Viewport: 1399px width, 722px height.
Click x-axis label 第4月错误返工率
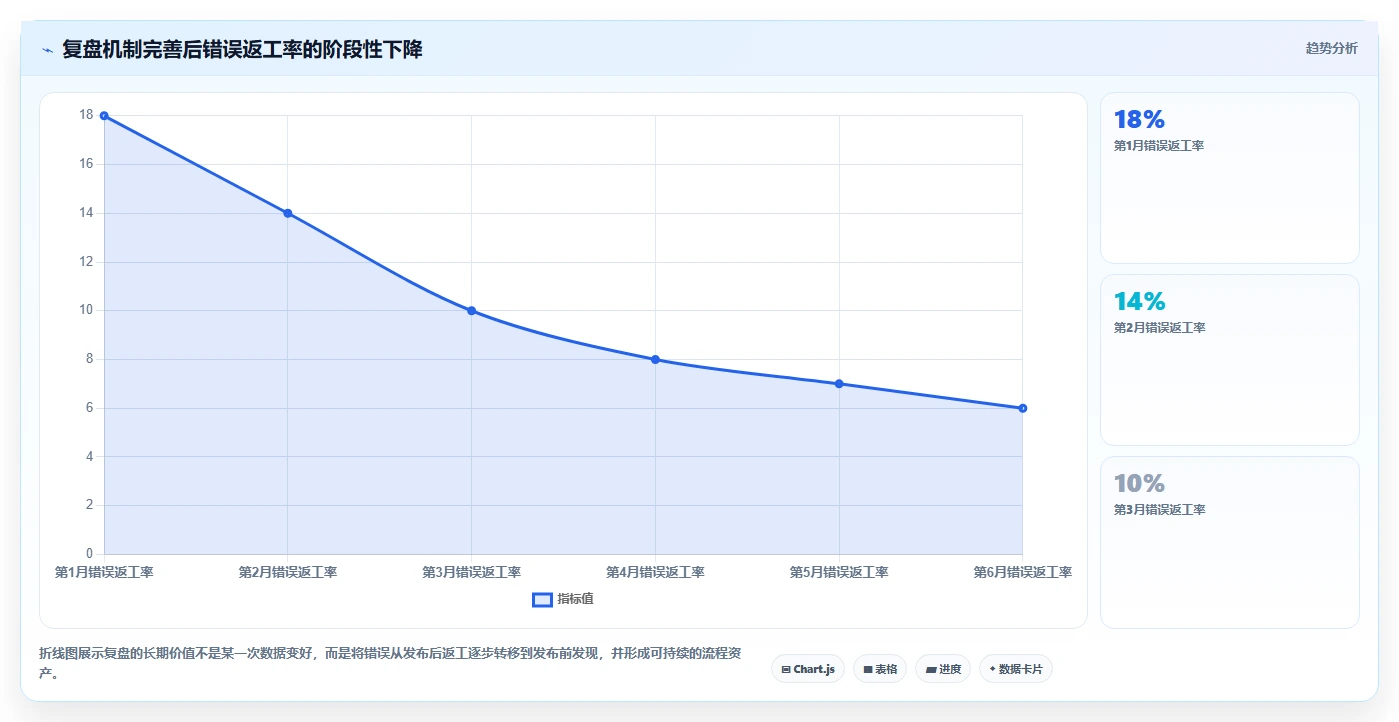click(655, 572)
